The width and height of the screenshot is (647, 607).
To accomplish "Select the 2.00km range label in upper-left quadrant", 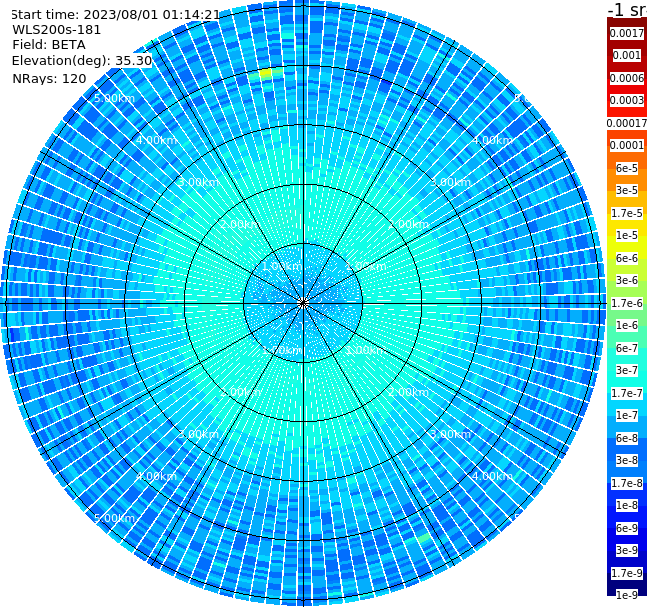I will click(x=241, y=224).
